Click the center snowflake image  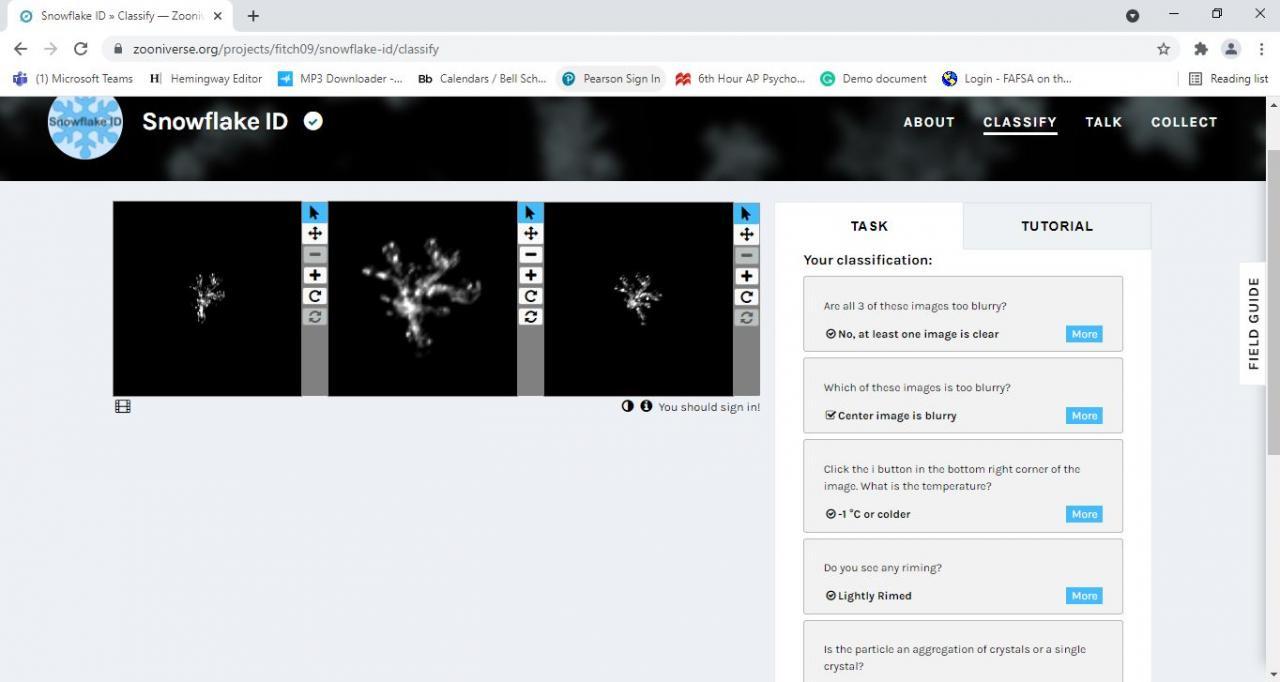[x=423, y=299]
